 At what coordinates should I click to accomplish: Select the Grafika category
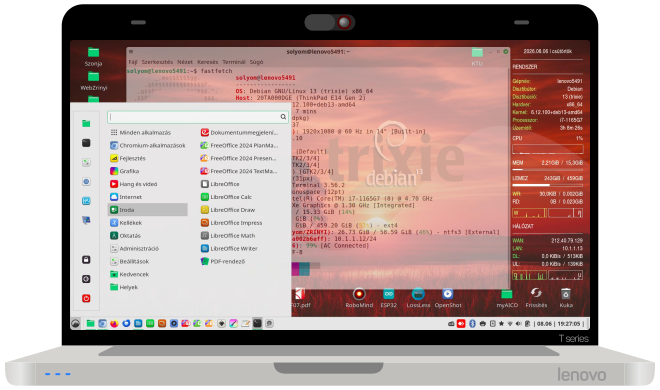coord(125,171)
